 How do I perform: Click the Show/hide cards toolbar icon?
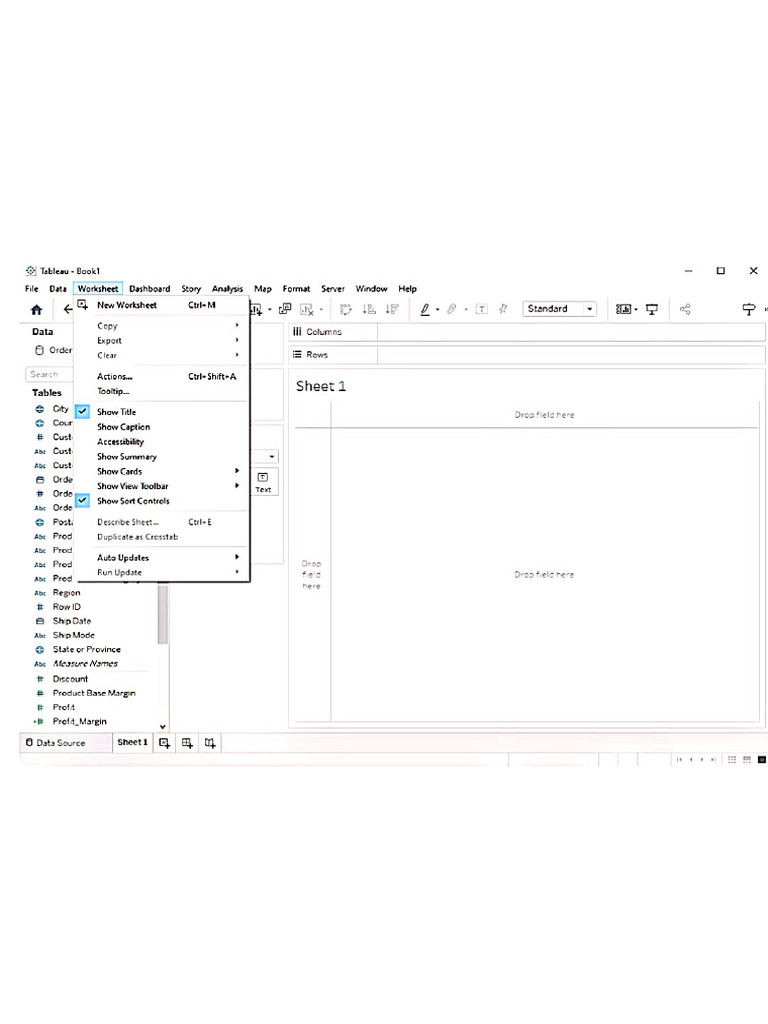(624, 310)
